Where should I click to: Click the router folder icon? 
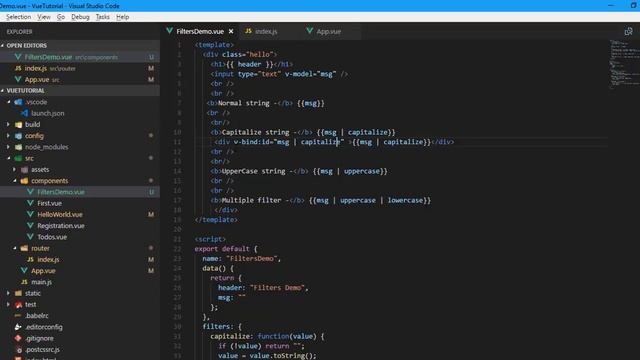click(24, 248)
